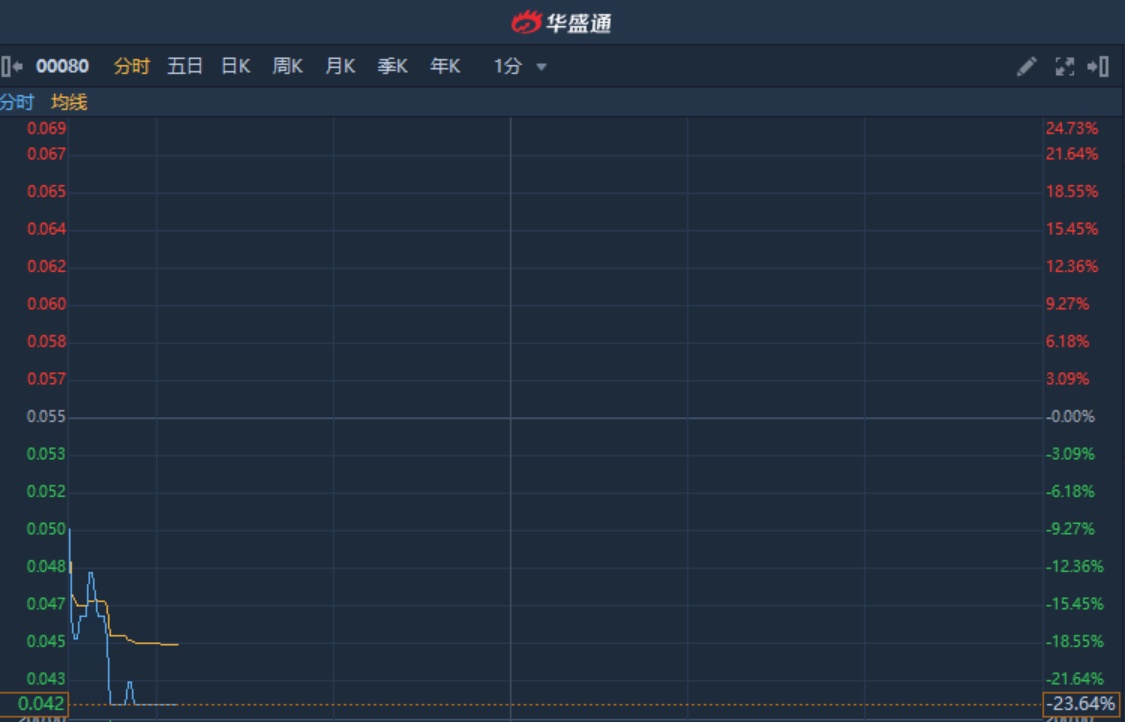Open the 季K chart tab

click(392, 67)
